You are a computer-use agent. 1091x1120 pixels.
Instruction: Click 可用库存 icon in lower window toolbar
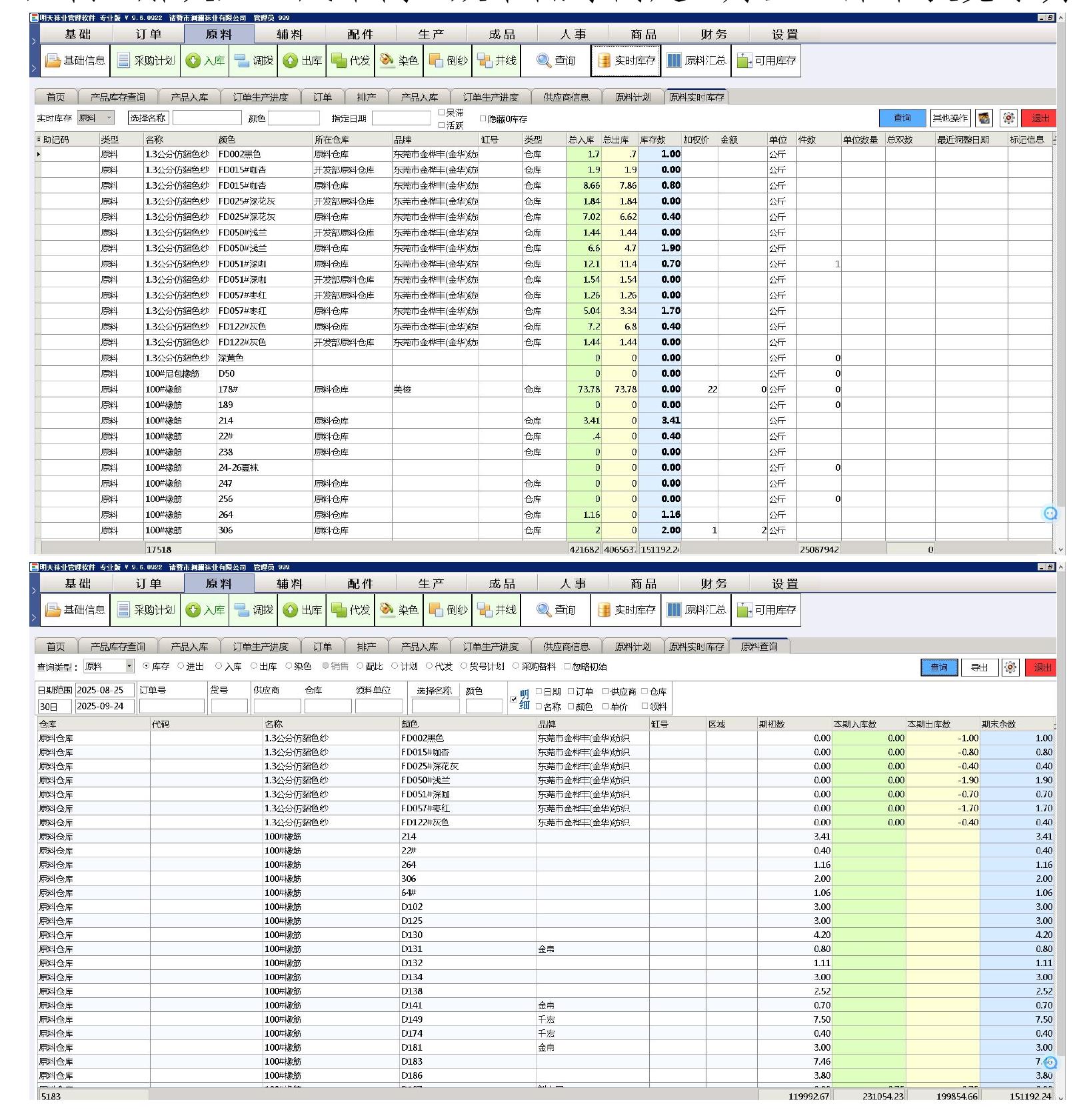coord(766,610)
